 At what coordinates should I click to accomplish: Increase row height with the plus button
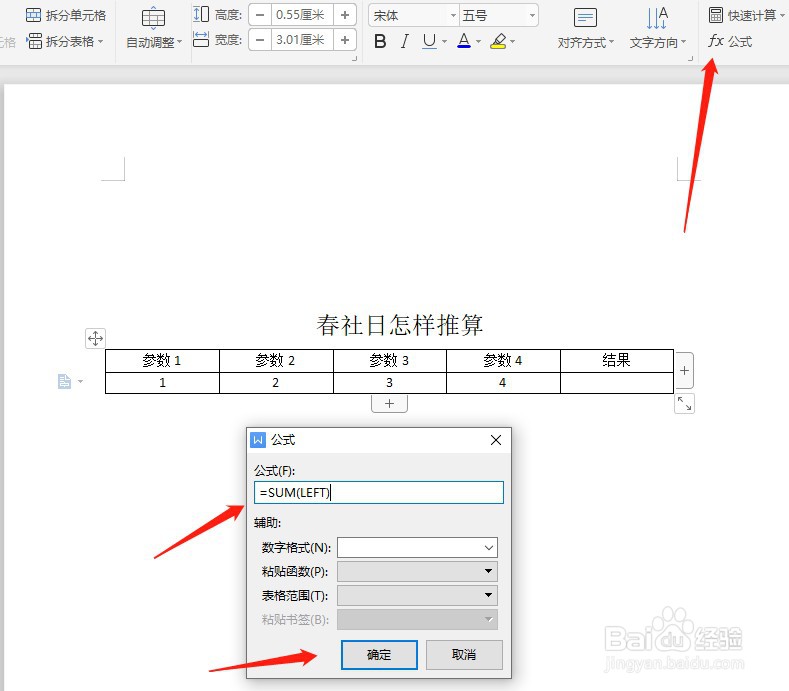(x=345, y=15)
